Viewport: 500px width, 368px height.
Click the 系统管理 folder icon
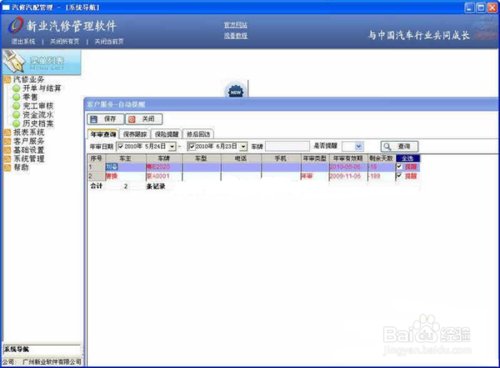8,159
